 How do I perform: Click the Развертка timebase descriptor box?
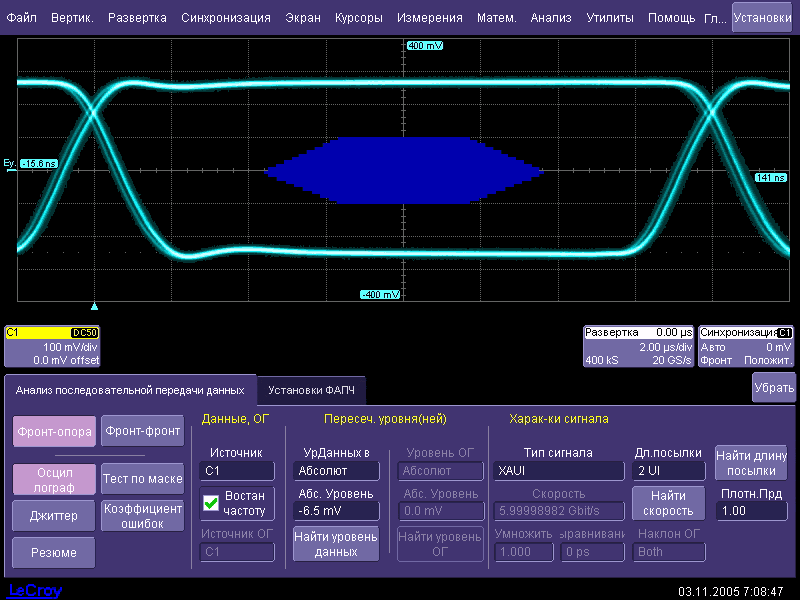pos(638,346)
